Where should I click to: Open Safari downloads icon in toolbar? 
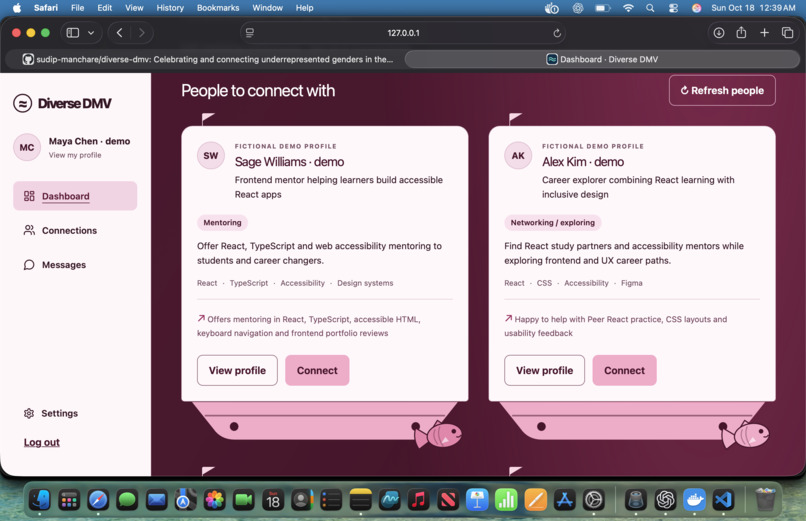click(x=719, y=32)
